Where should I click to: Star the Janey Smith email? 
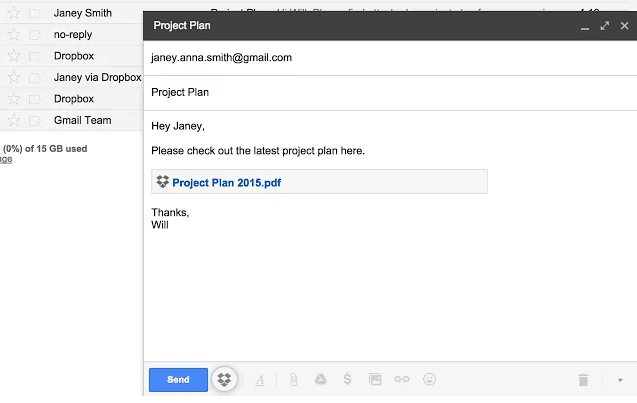click(x=14, y=14)
